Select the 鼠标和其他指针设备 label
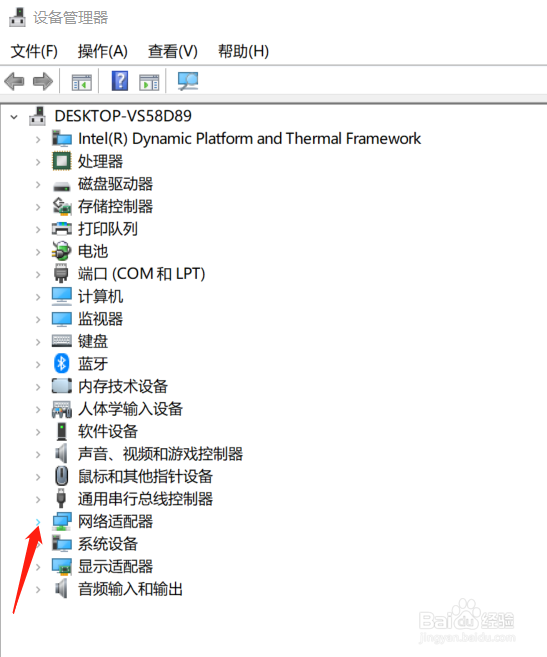The height and width of the screenshot is (657, 547). (x=145, y=476)
